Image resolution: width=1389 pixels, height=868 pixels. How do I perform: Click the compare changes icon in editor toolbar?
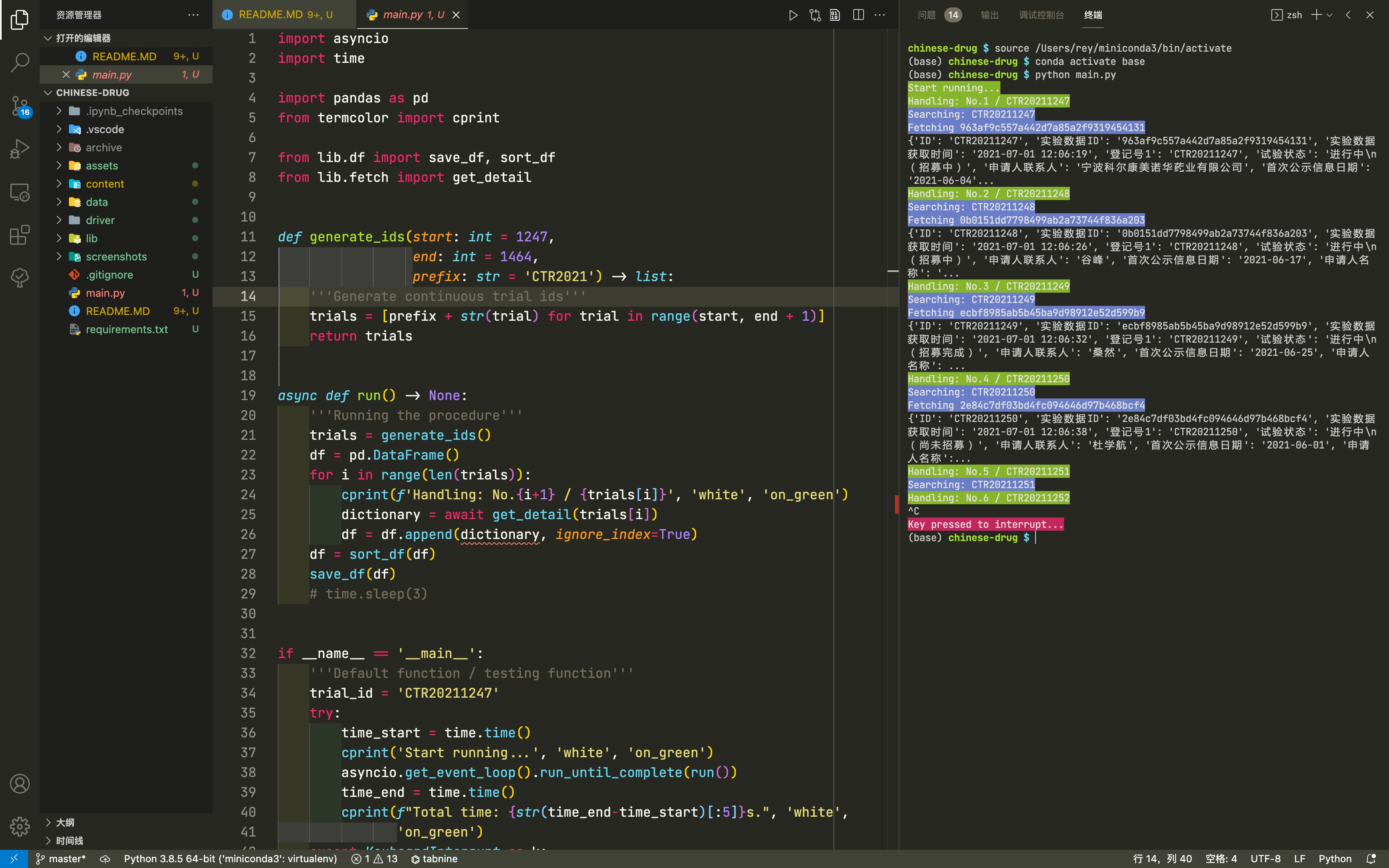(x=814, y=15)
